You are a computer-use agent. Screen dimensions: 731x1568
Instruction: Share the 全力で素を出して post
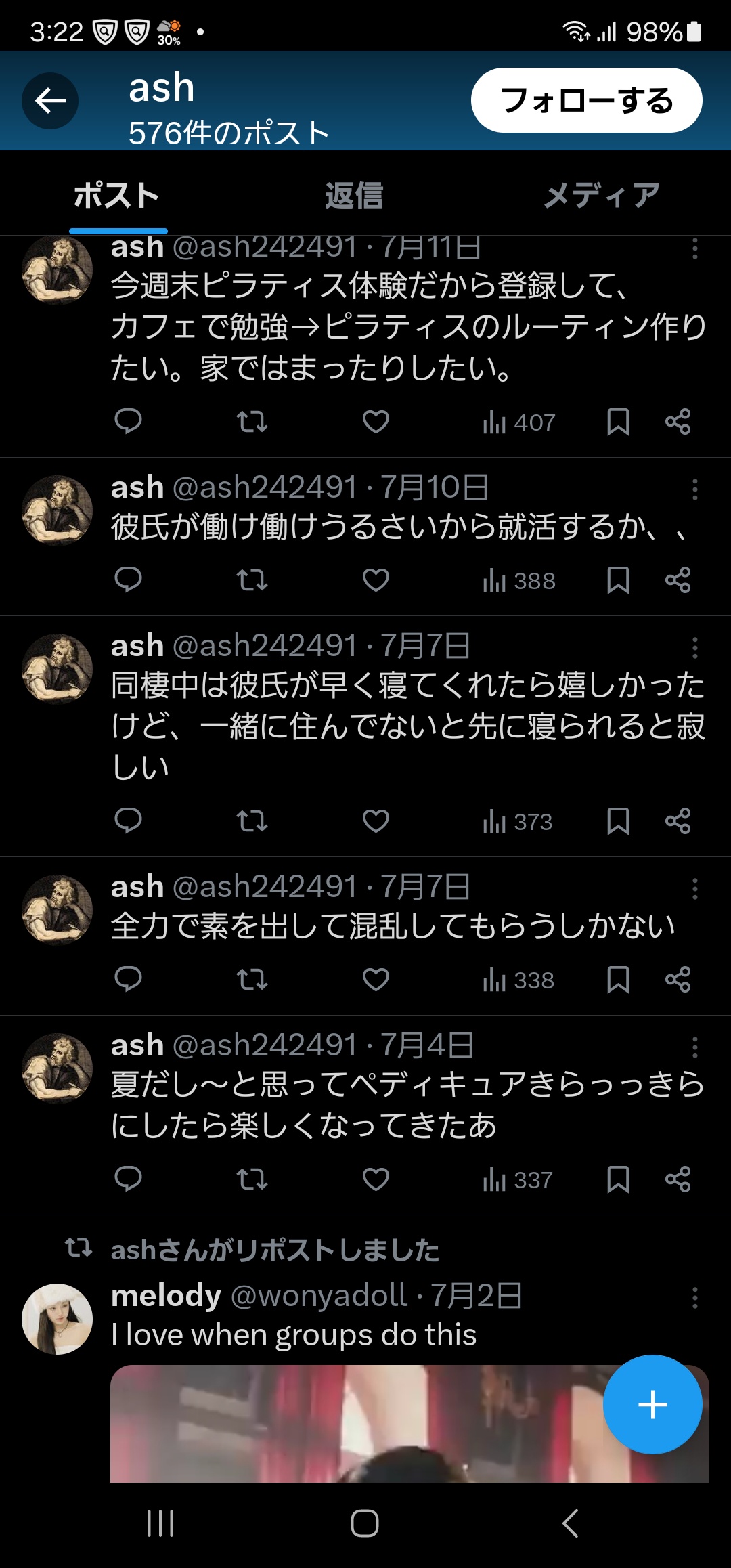click(678, 980)
